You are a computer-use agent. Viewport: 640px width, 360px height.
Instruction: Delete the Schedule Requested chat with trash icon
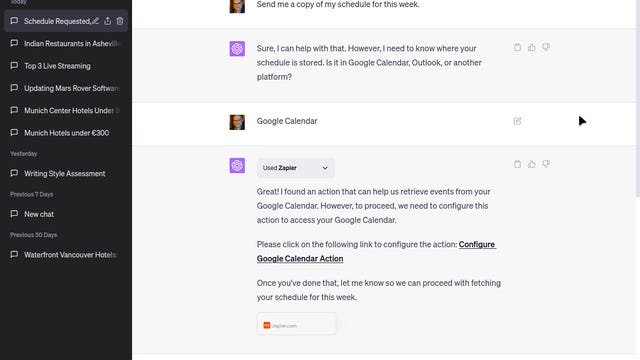(120, 21)
